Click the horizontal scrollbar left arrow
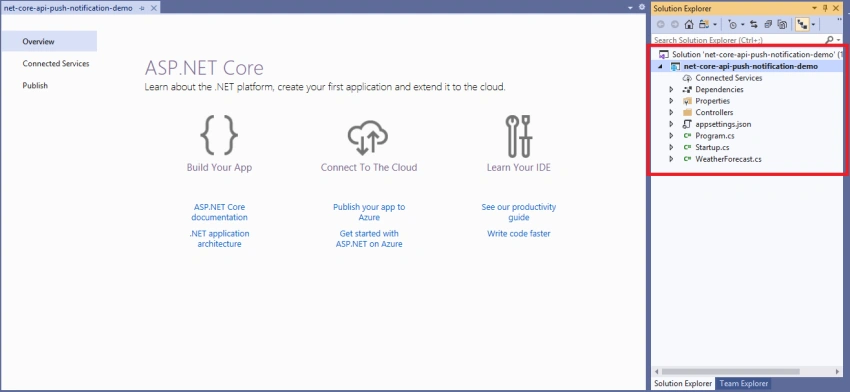This screenshot has height=392, width=850. (657, 372)
